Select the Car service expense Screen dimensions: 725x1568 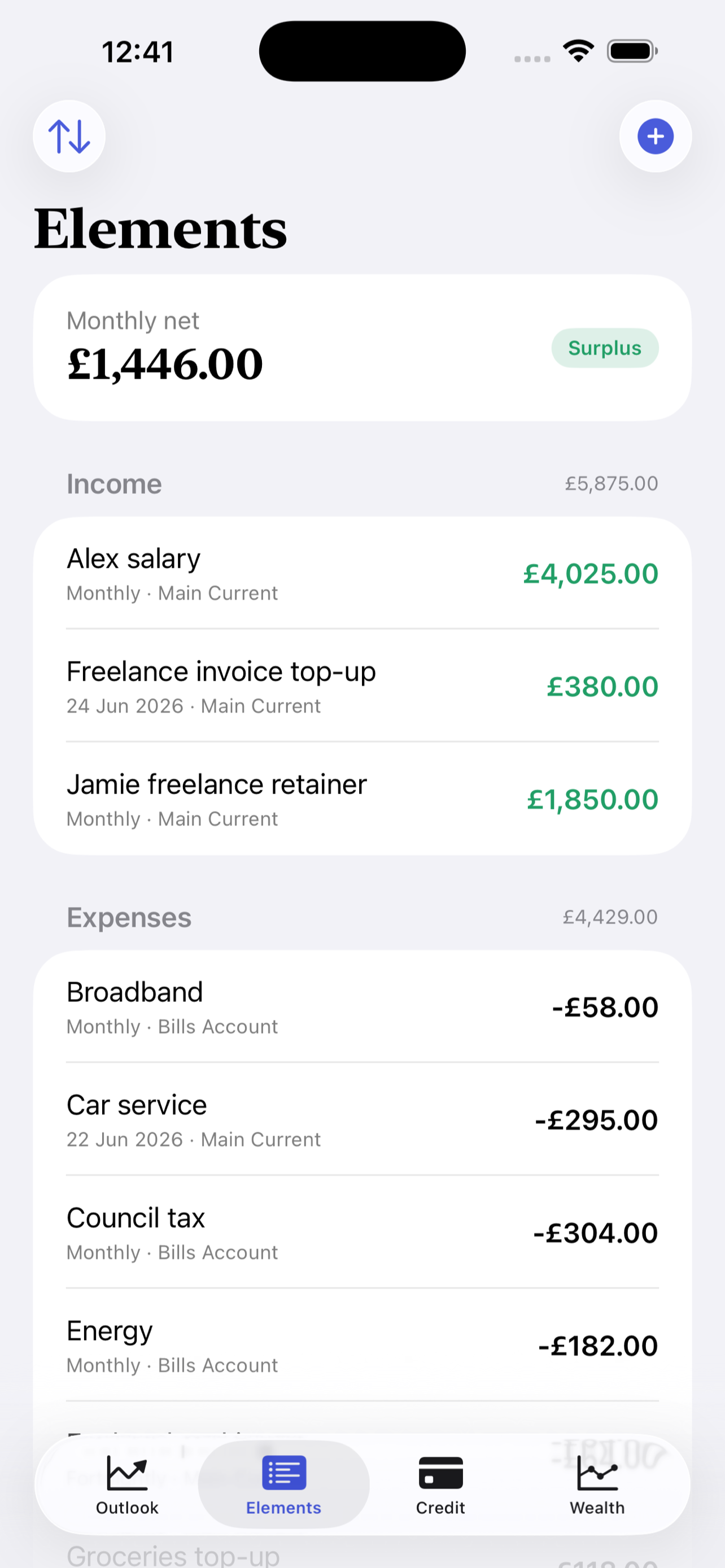[362, 1119]
